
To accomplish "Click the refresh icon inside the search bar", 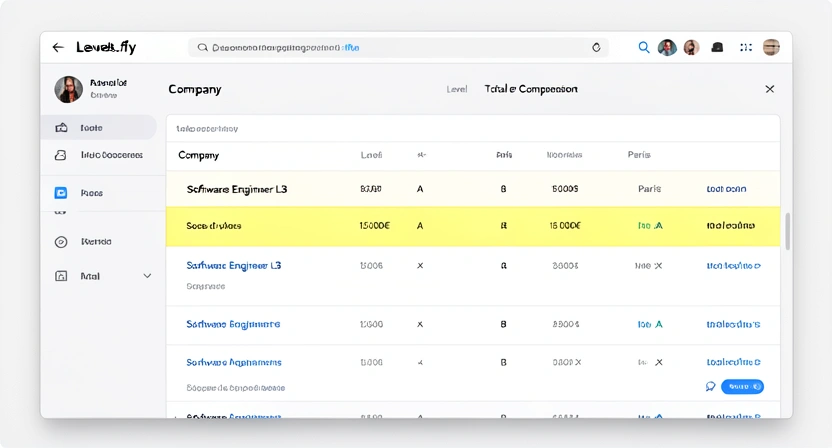I will (x=597, y=47).
